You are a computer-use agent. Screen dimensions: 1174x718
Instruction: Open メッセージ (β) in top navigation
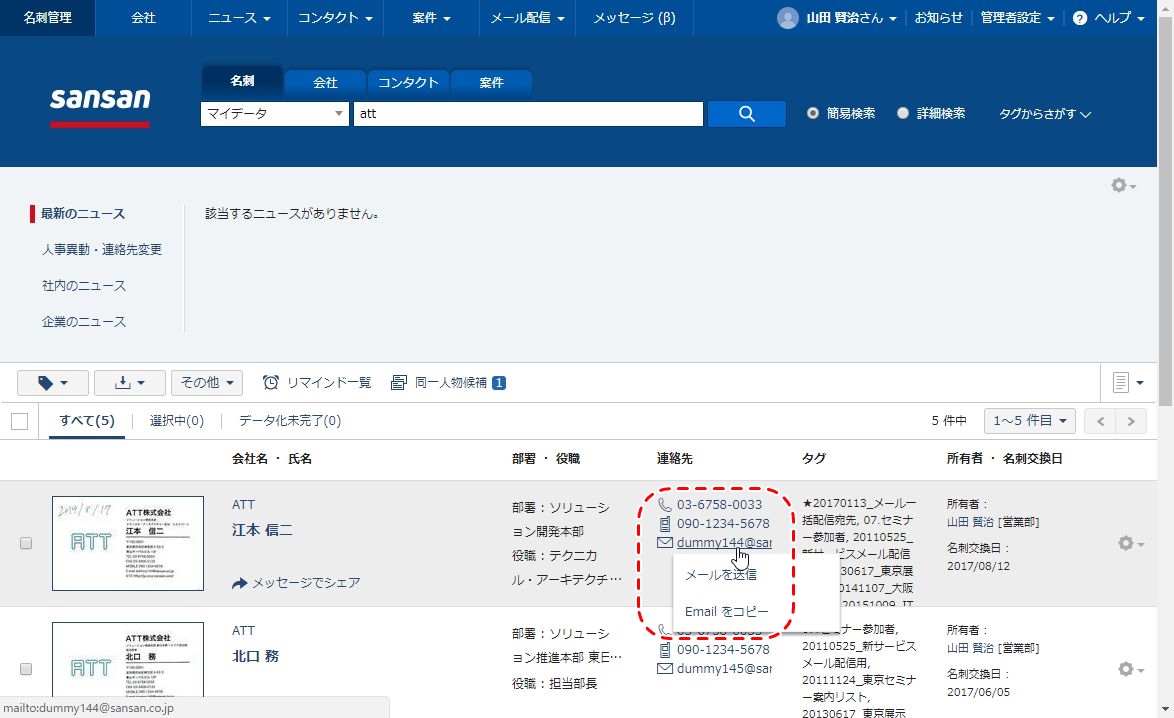pos(634,18)
